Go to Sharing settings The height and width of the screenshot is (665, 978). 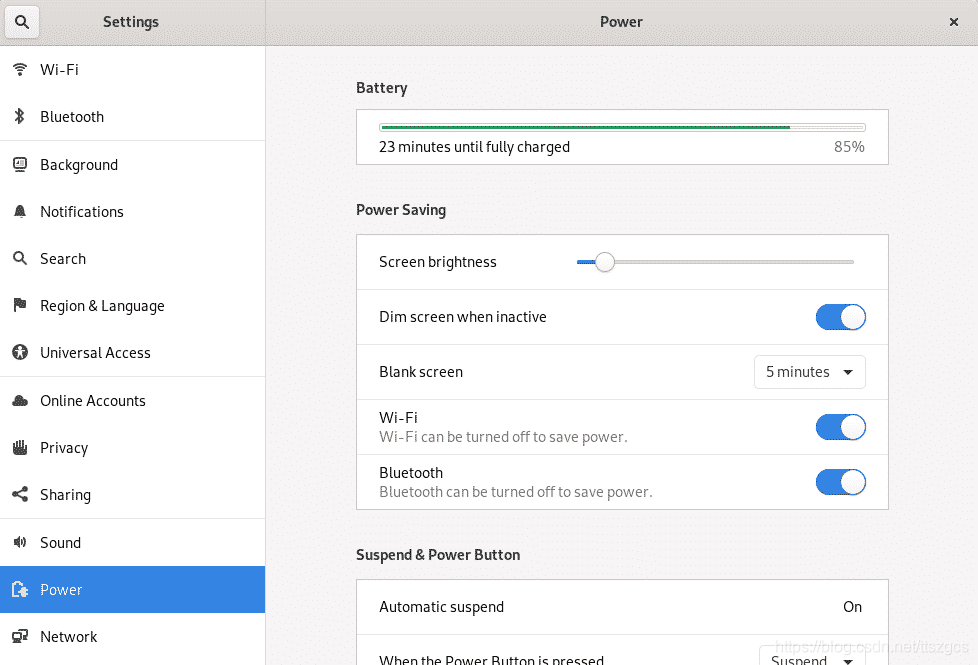point(132,495)
